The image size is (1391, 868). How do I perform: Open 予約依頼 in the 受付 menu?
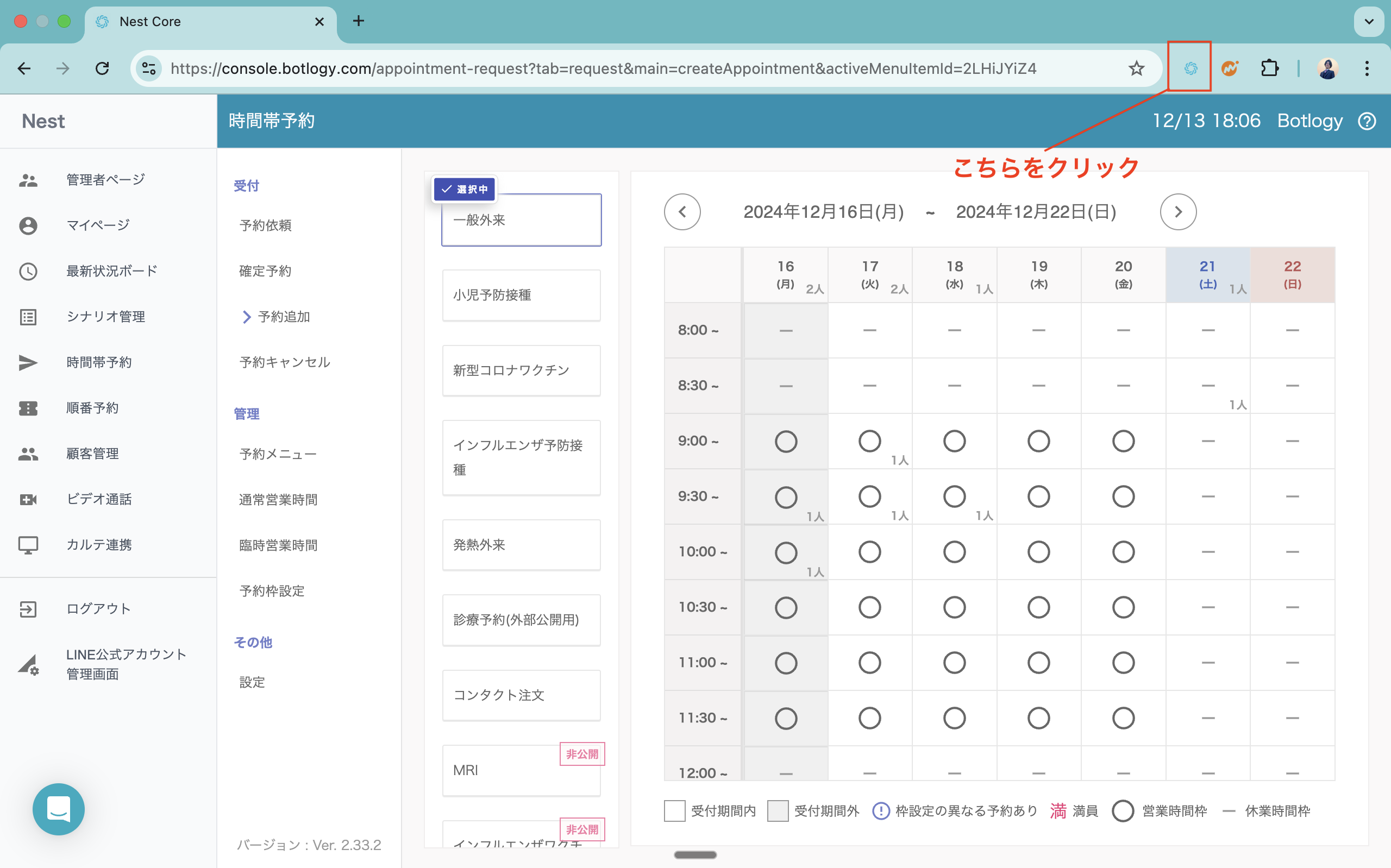pos(265,225)
